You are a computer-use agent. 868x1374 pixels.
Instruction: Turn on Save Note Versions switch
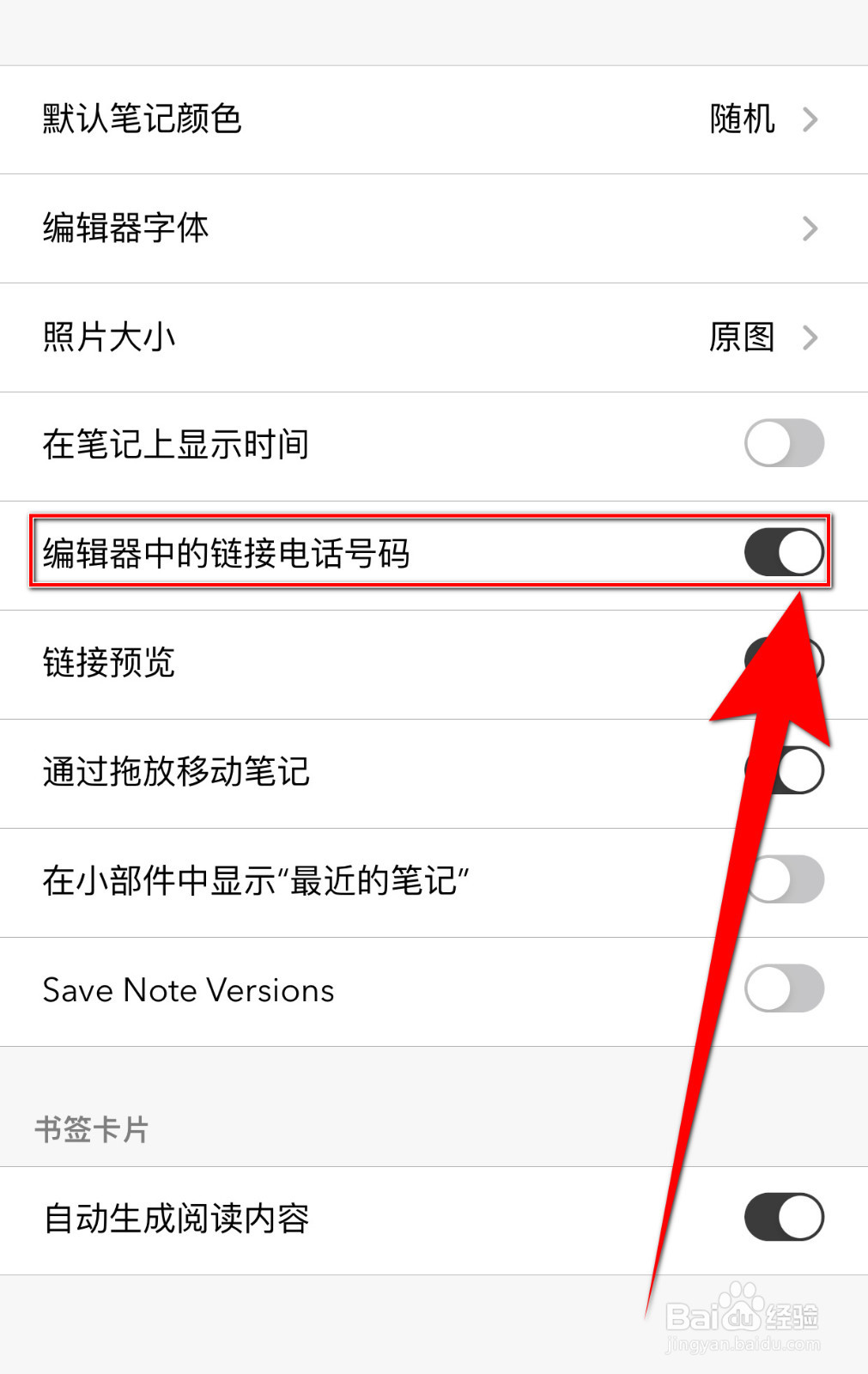(784, 988)
